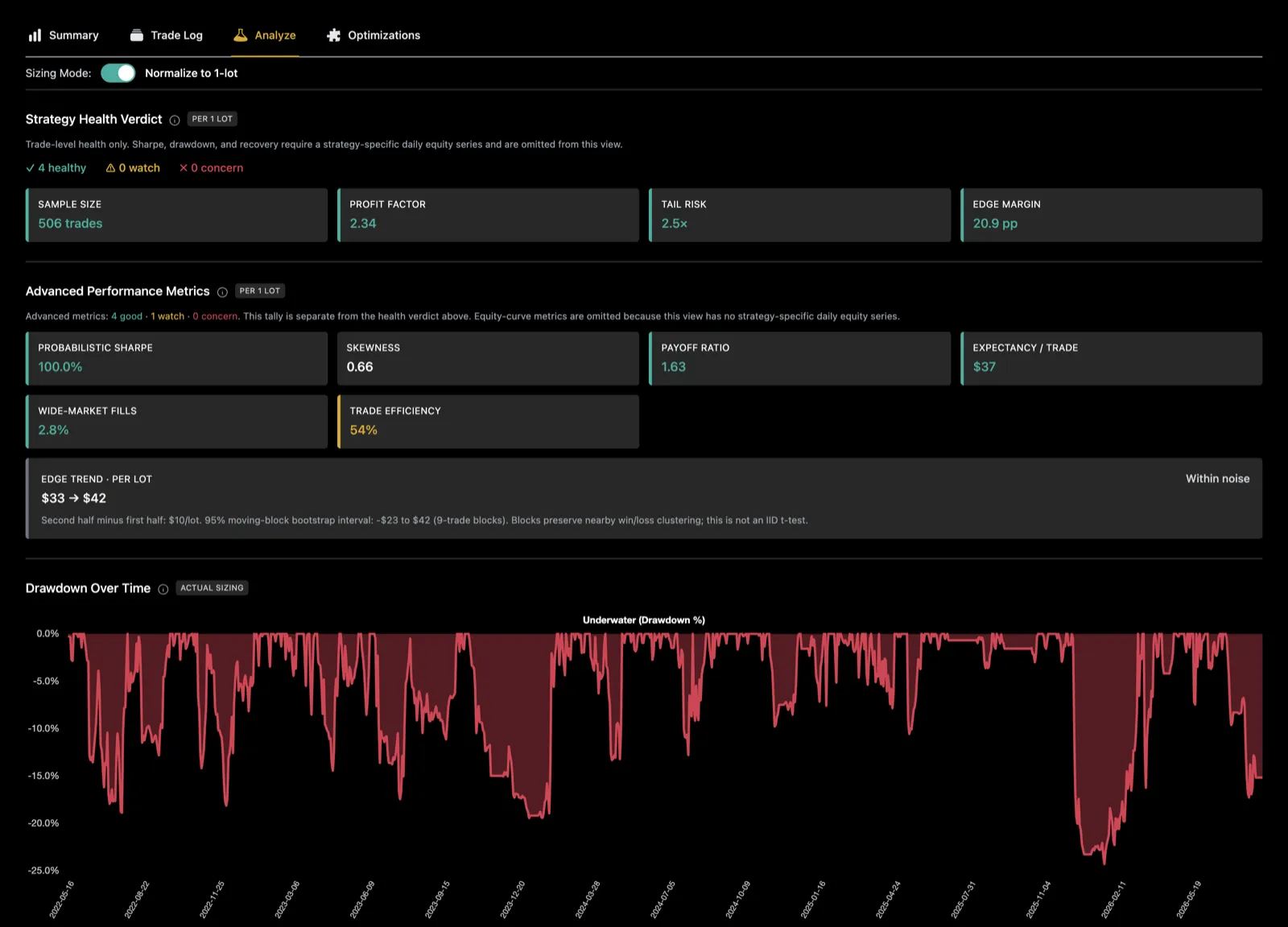1288x927 pixels.
Task: Click the Edge Margin 20.9 pp card
Action: (x=1111, y=215)
